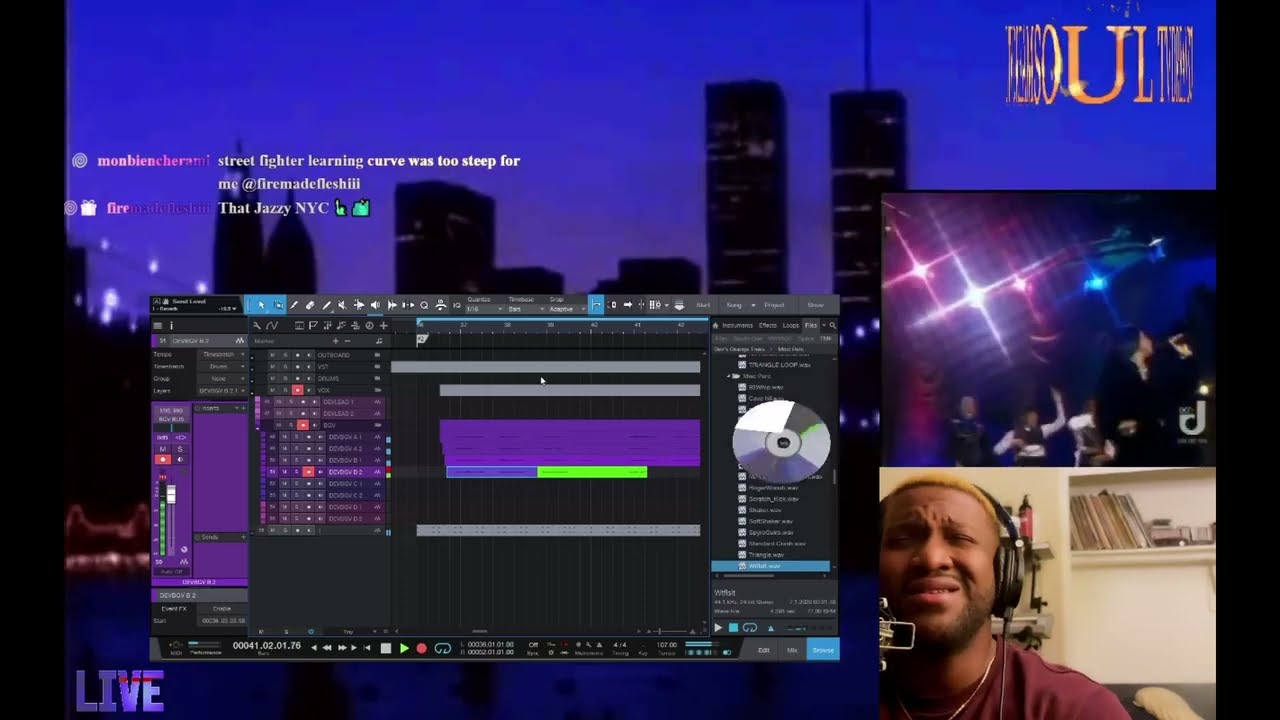Switch to the Loops browser tab
Viewport: 1280px width, 720px height.
point(791,325)
